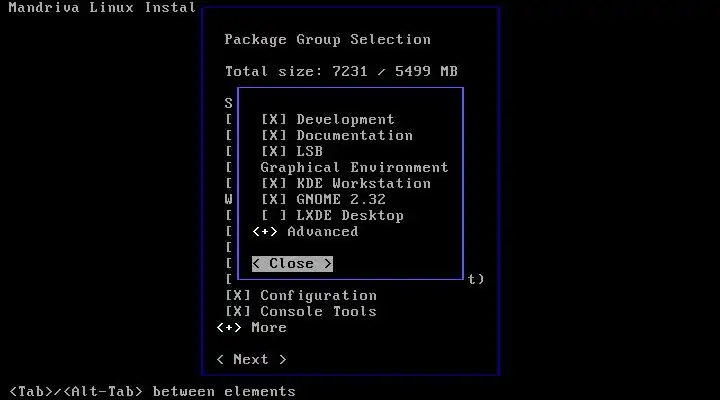
Task: Click the Package Group Selection title
Action: [x=328, y=39]
